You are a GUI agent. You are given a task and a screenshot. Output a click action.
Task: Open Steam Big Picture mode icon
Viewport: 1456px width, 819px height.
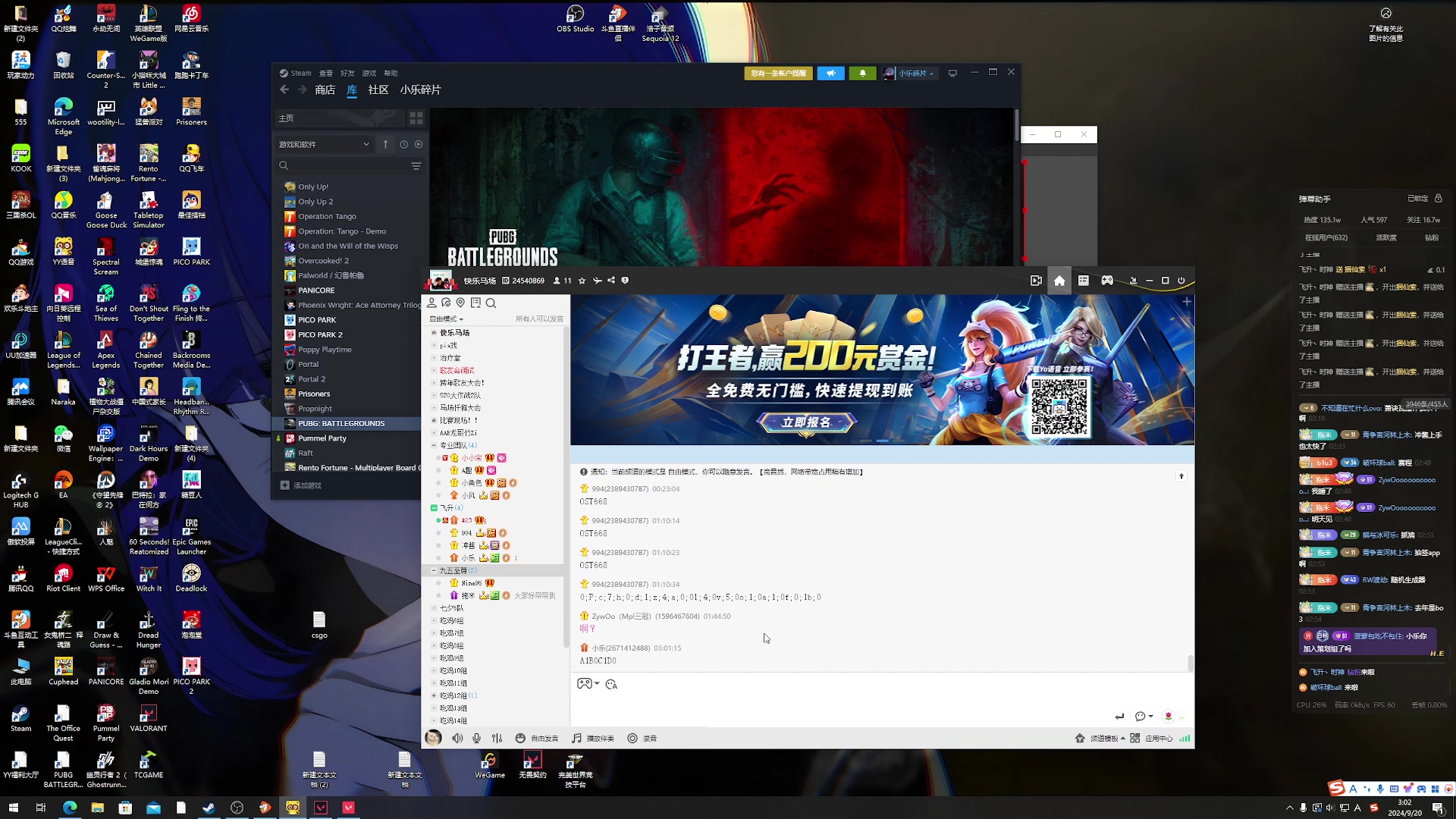point(952,73)
